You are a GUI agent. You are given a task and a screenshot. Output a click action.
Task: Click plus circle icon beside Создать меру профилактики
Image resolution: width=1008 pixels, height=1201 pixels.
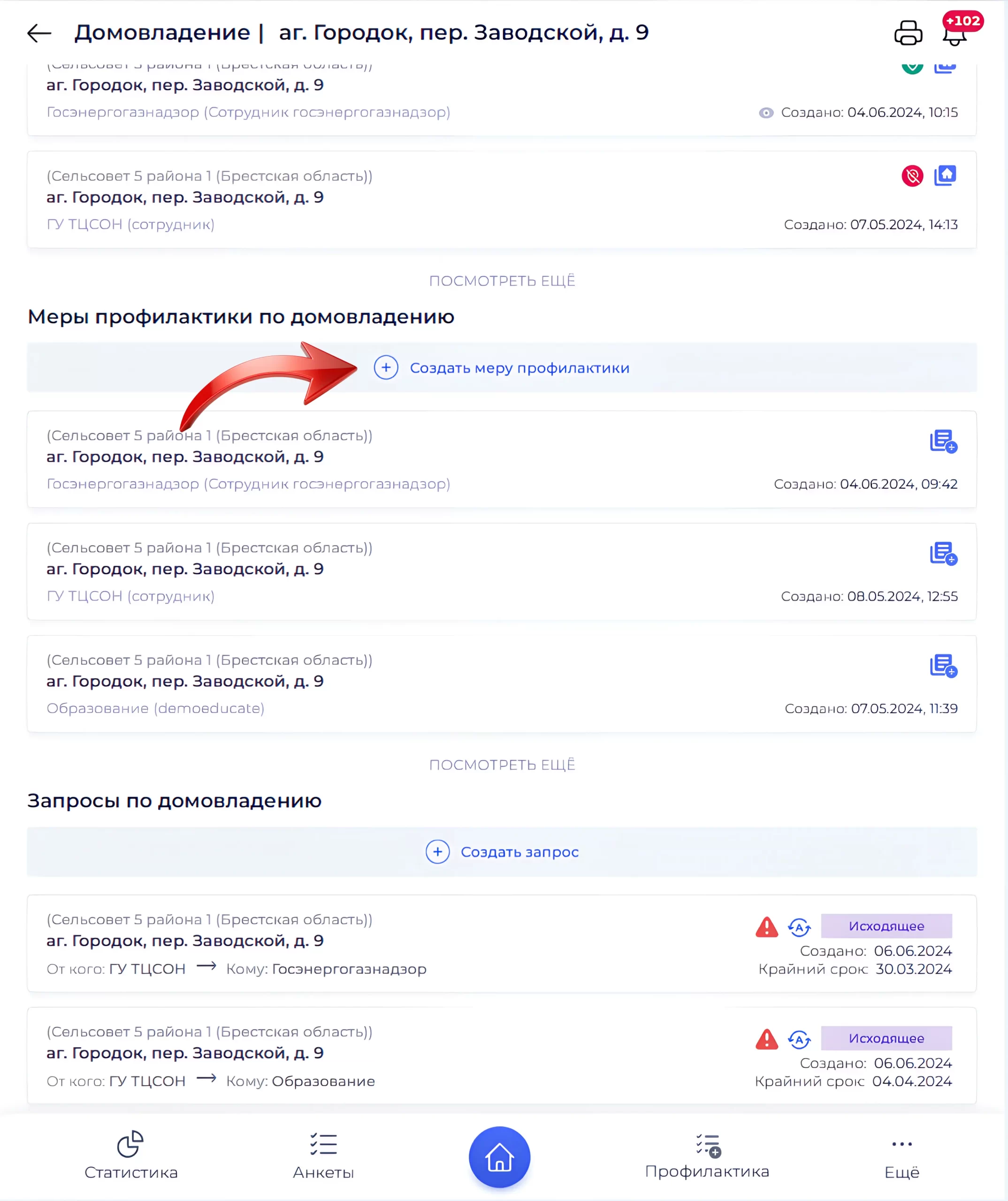(386, 367)
